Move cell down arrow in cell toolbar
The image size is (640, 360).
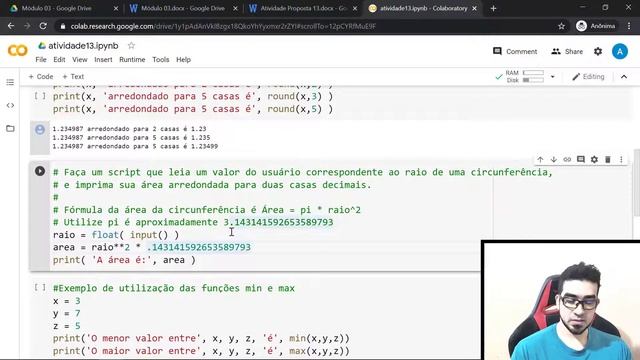[554, 160]
